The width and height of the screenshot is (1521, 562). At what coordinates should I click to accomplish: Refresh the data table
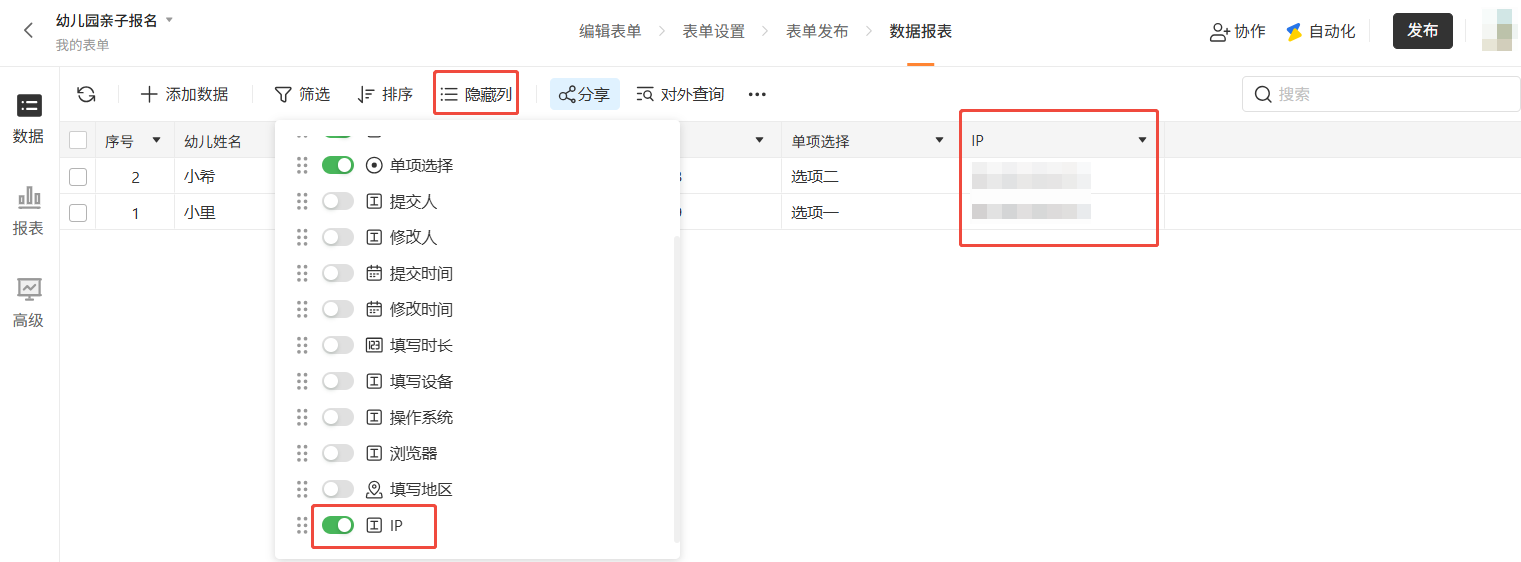click(x=87, y=94)
